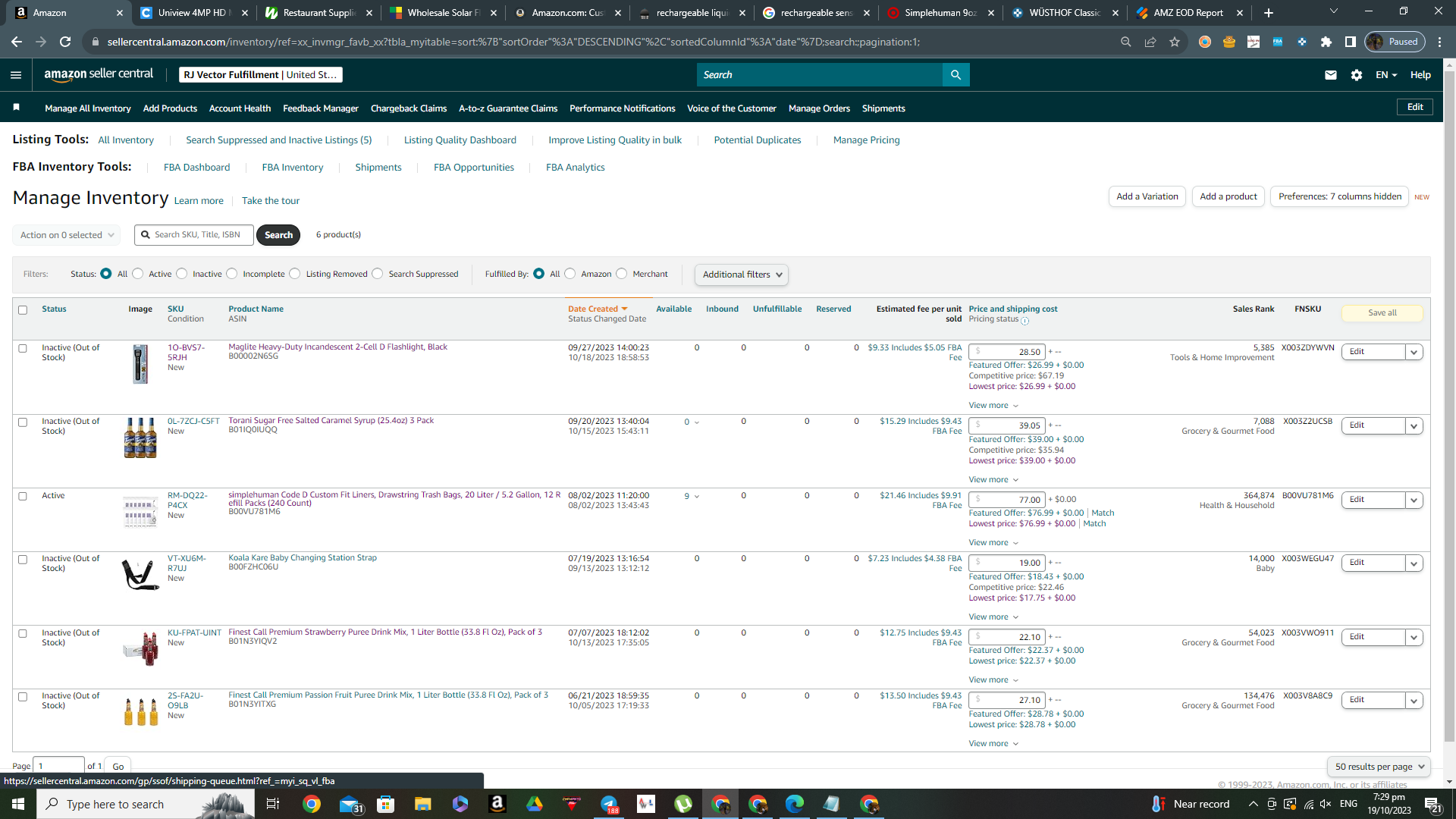Open the 50 results per page dropdown
The image size is (1456, 819).
tap(1379, 767)
